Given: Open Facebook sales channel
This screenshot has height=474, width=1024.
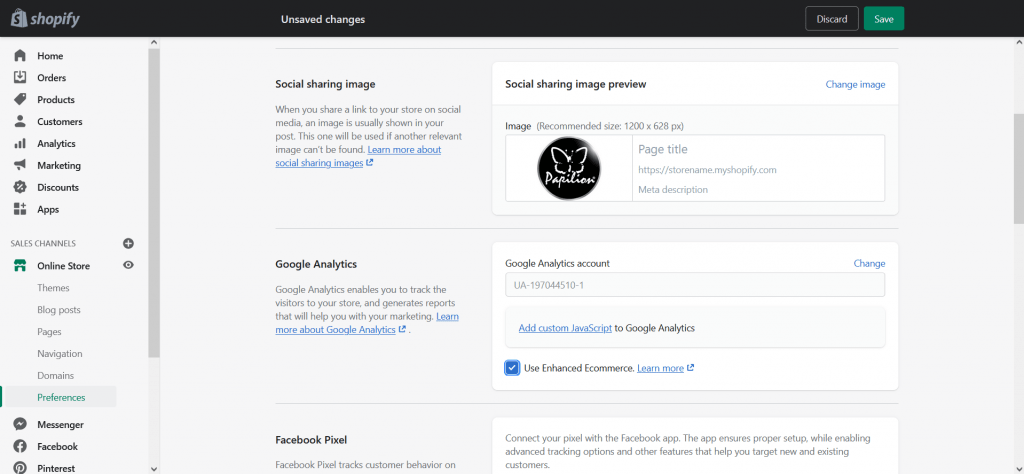Looking at the screenshot, I should (x=57, y=447).
